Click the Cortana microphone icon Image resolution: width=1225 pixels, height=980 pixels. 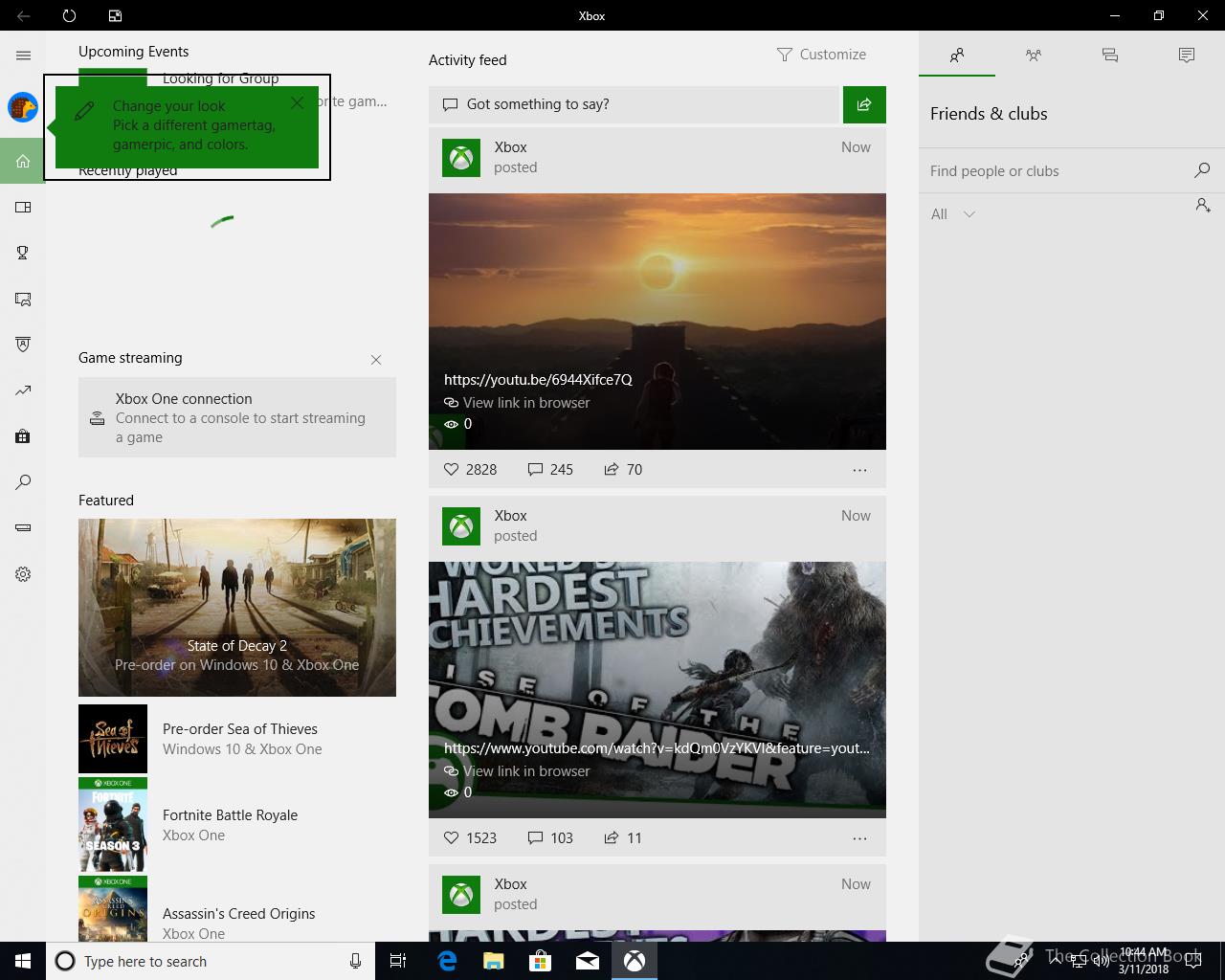355,961
